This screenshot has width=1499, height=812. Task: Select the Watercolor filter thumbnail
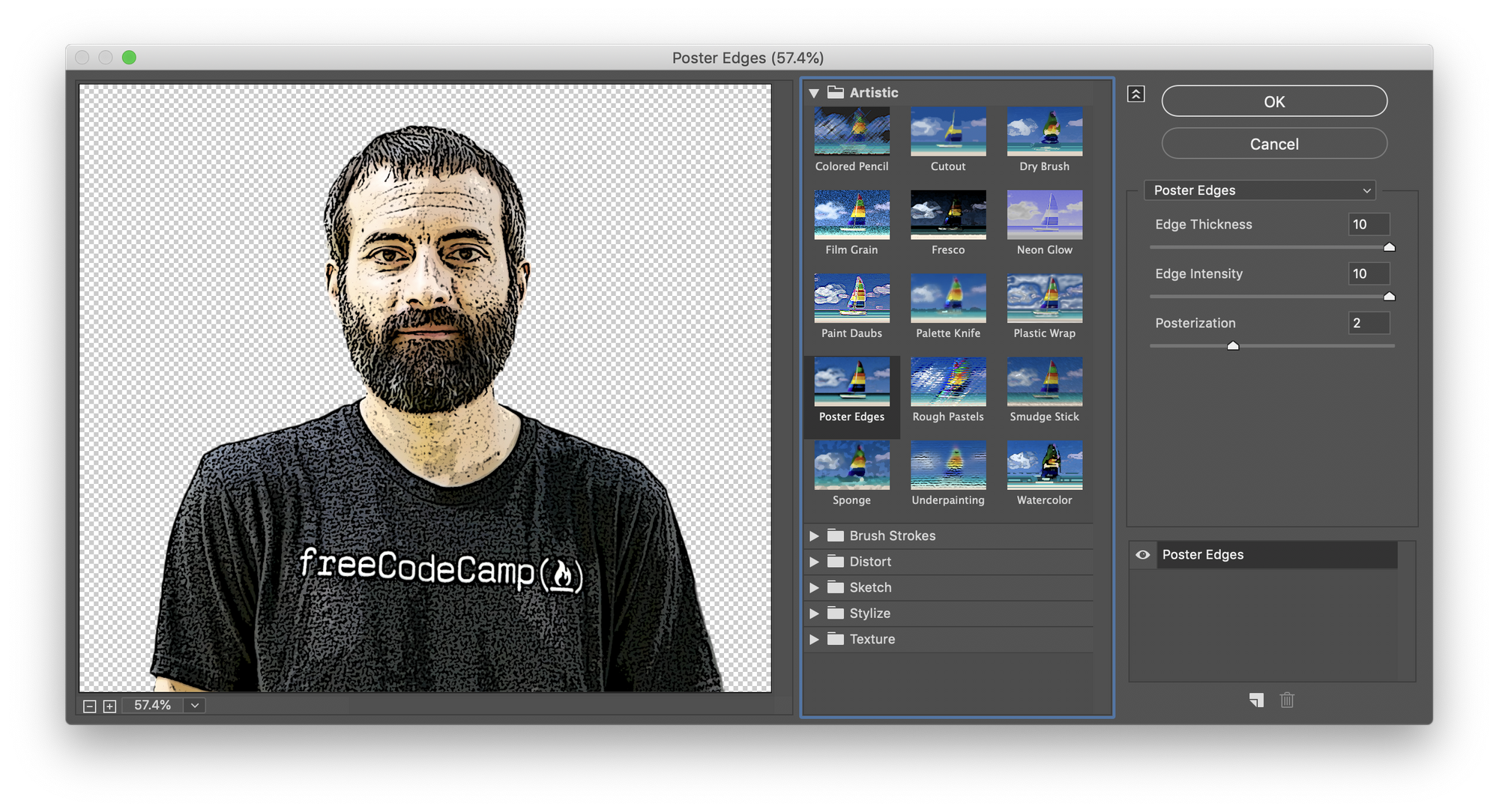(x=1044, y=465)
